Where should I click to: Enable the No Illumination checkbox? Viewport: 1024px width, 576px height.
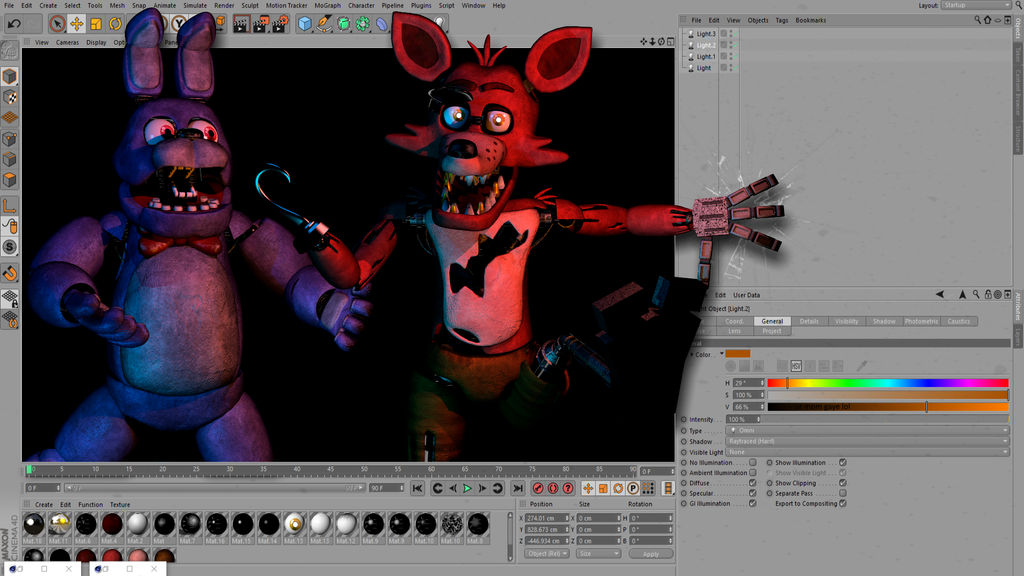(x=753, y=462)
